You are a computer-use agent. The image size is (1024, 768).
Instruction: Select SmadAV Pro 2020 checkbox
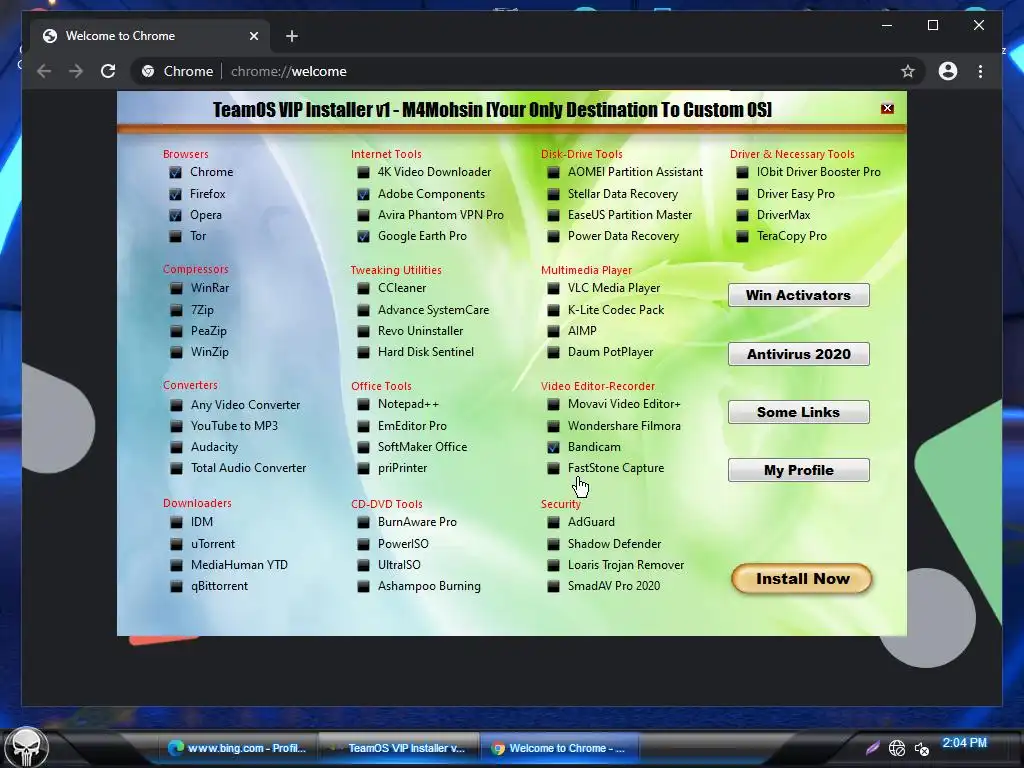coord(553,586)
